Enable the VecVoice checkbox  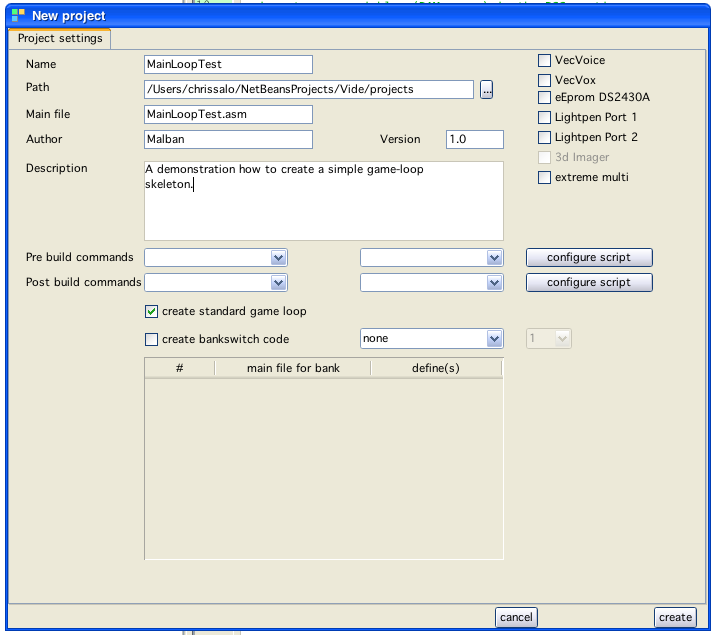point(544,61)
